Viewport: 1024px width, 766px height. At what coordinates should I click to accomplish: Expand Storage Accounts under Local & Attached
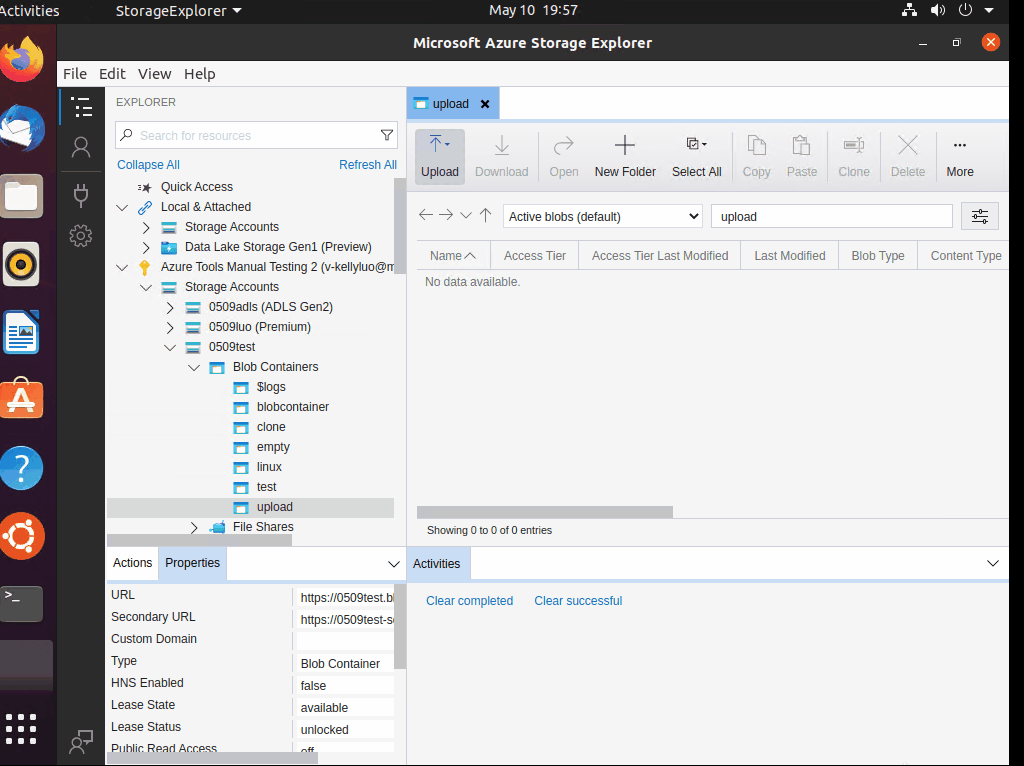tap(146, 227)
